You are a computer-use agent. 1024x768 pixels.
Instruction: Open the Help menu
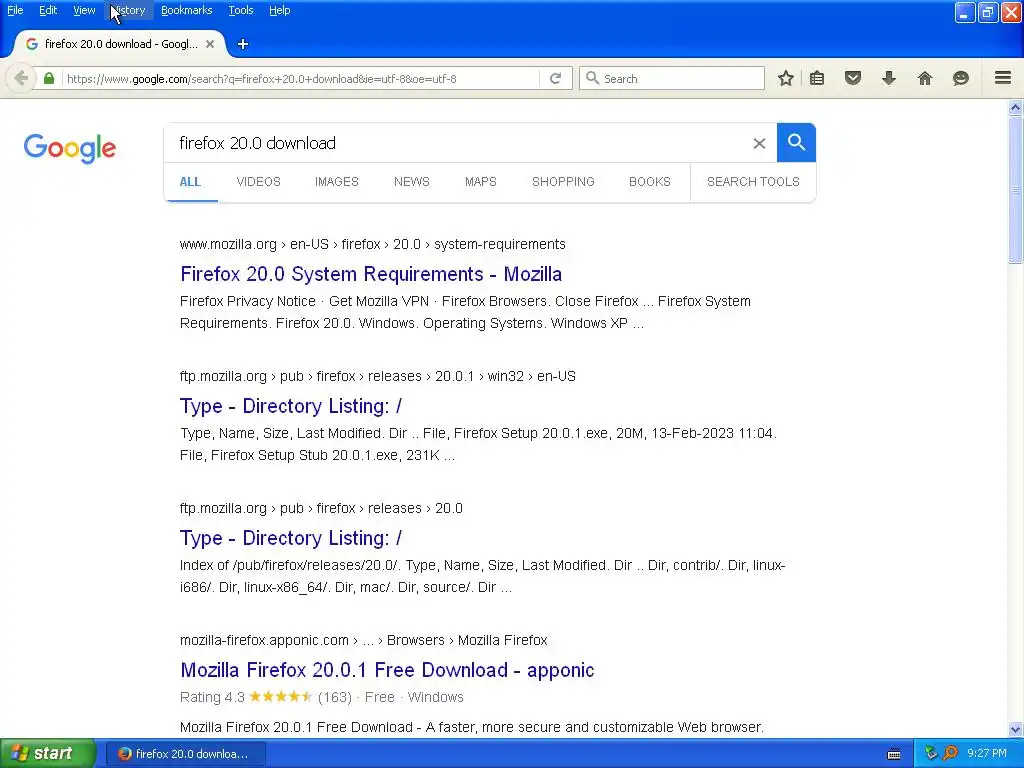click(x=280, y=10)
